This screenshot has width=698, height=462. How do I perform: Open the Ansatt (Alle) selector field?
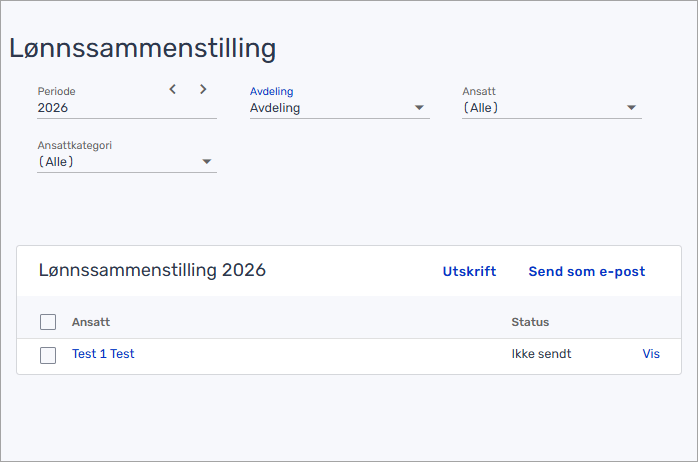pos(540,108)
